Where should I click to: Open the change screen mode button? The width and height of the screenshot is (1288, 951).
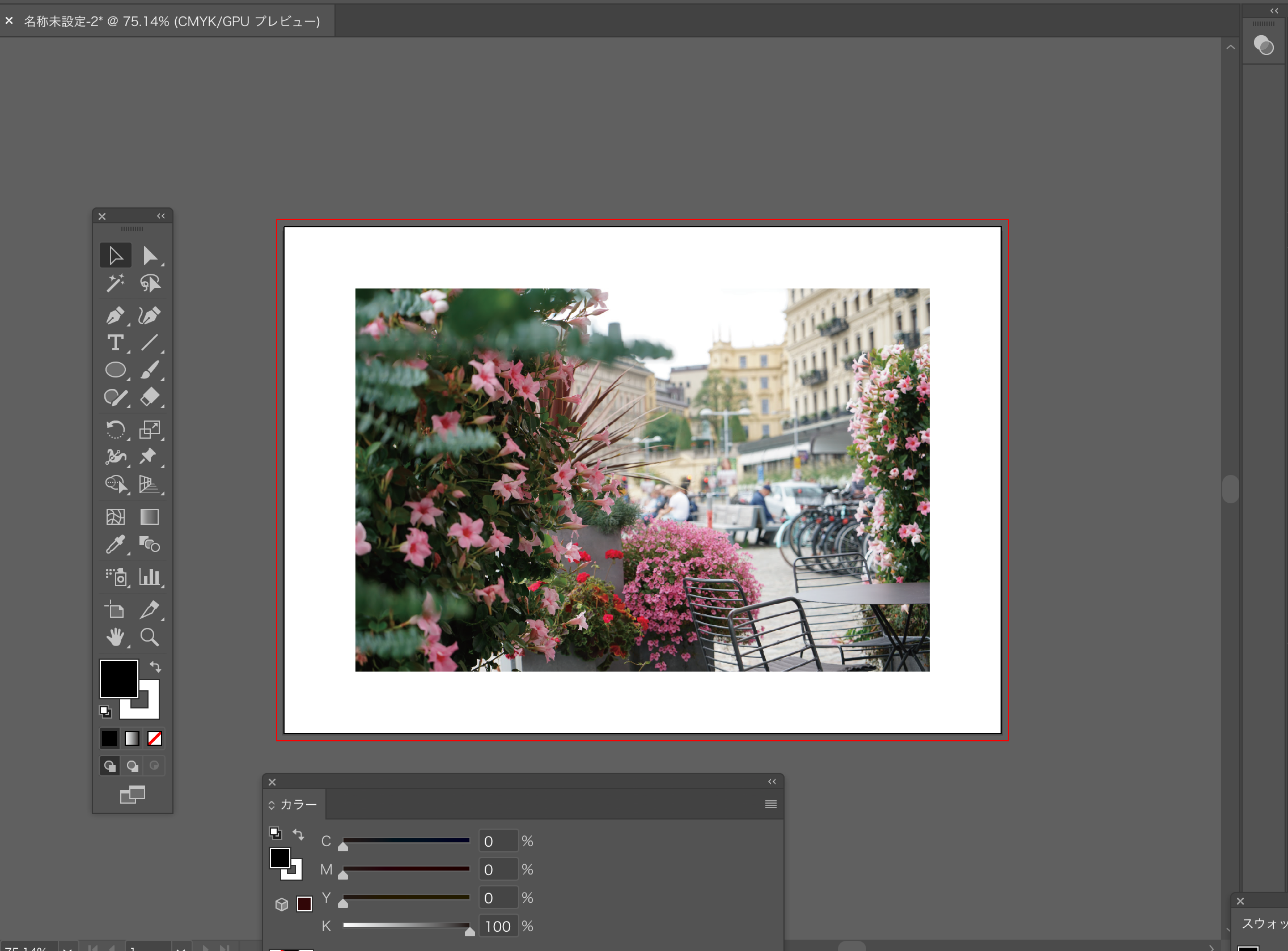(x=133, y=795)
